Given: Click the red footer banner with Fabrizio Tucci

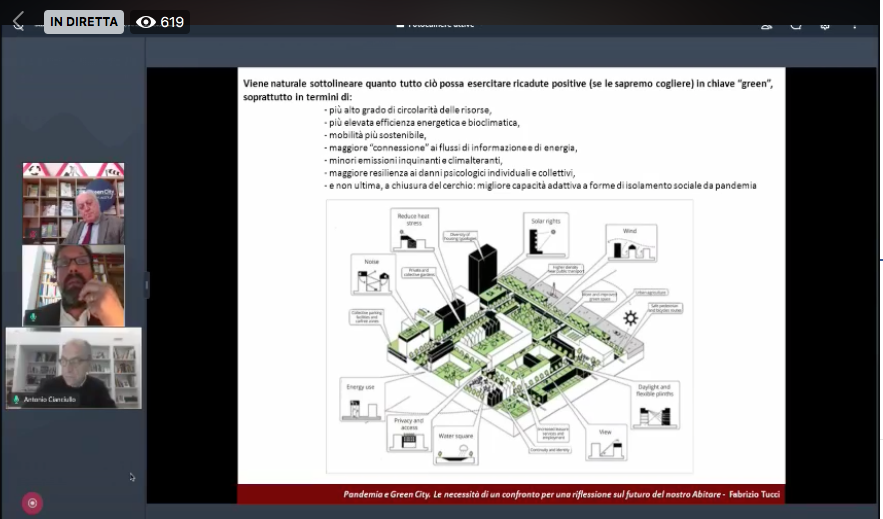Looking at the screenshot, I should click(x=511, y=494).
